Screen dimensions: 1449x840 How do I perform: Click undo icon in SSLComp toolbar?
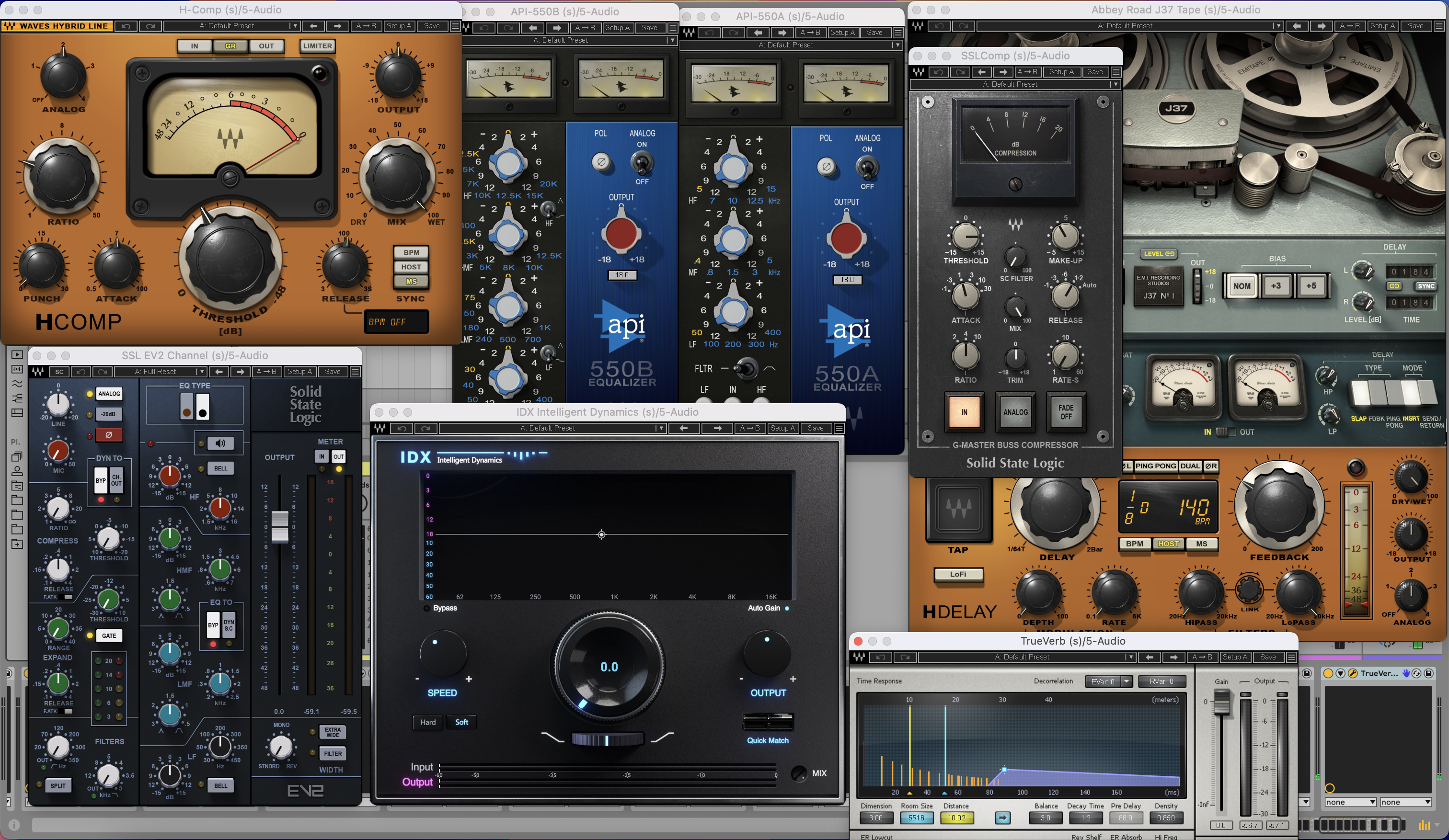pos(938,72)
